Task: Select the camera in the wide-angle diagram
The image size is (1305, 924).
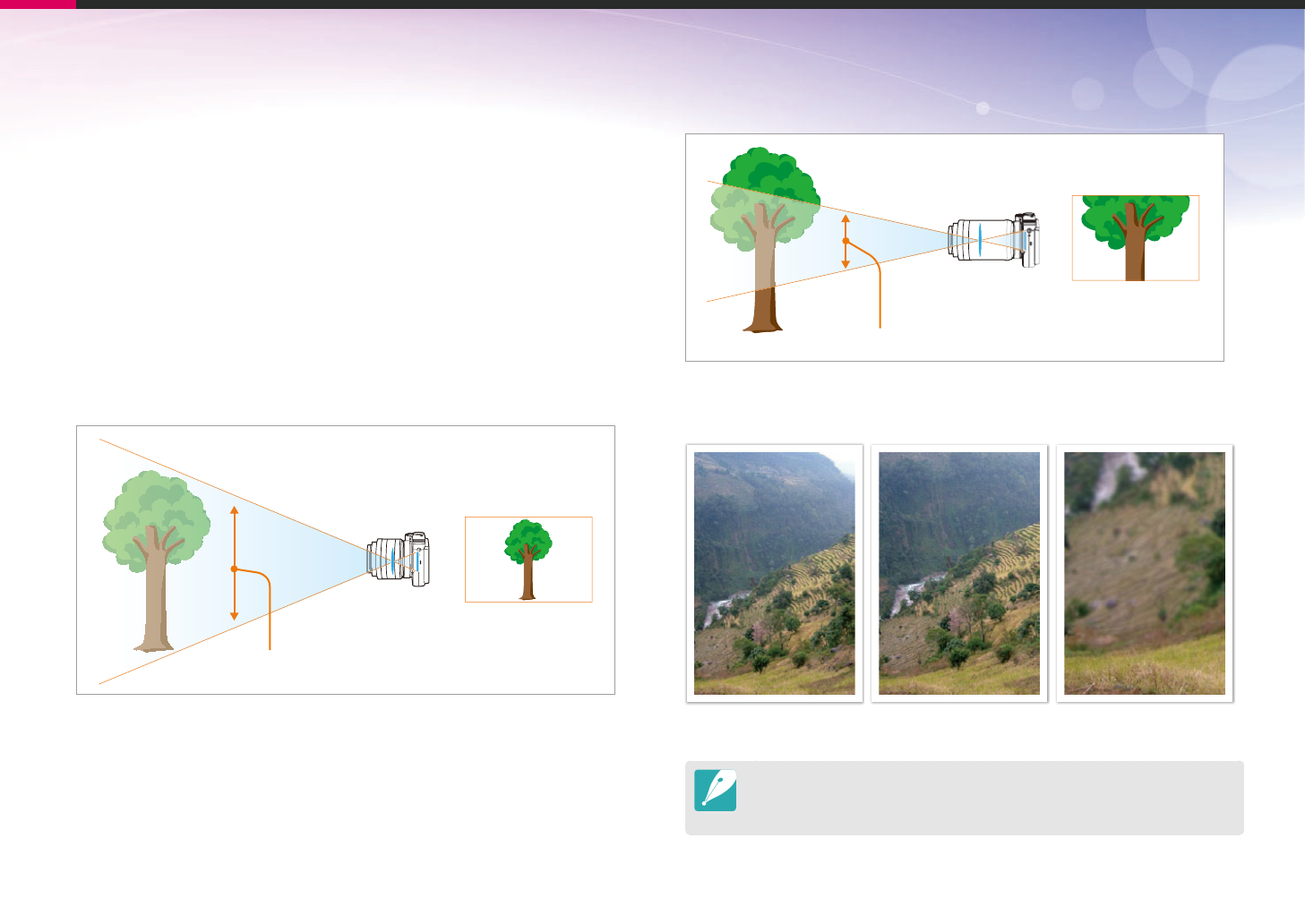Action: click(x=399, y=560)
